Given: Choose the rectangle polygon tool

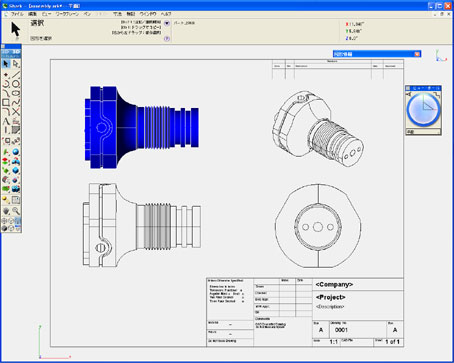Looking at the screenshot, I should 6,102.
